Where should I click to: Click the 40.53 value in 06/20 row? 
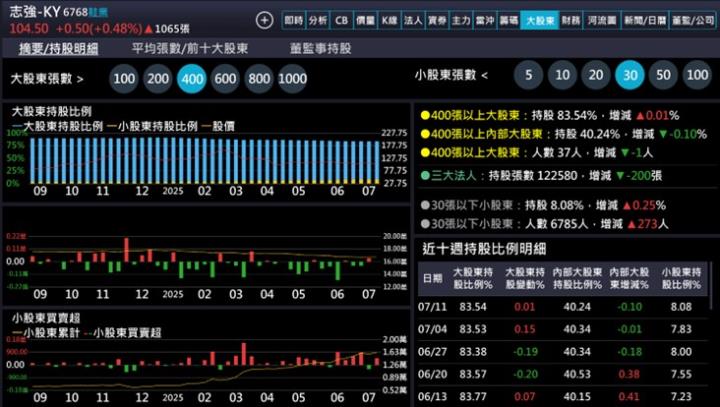(x=577, y=374)
